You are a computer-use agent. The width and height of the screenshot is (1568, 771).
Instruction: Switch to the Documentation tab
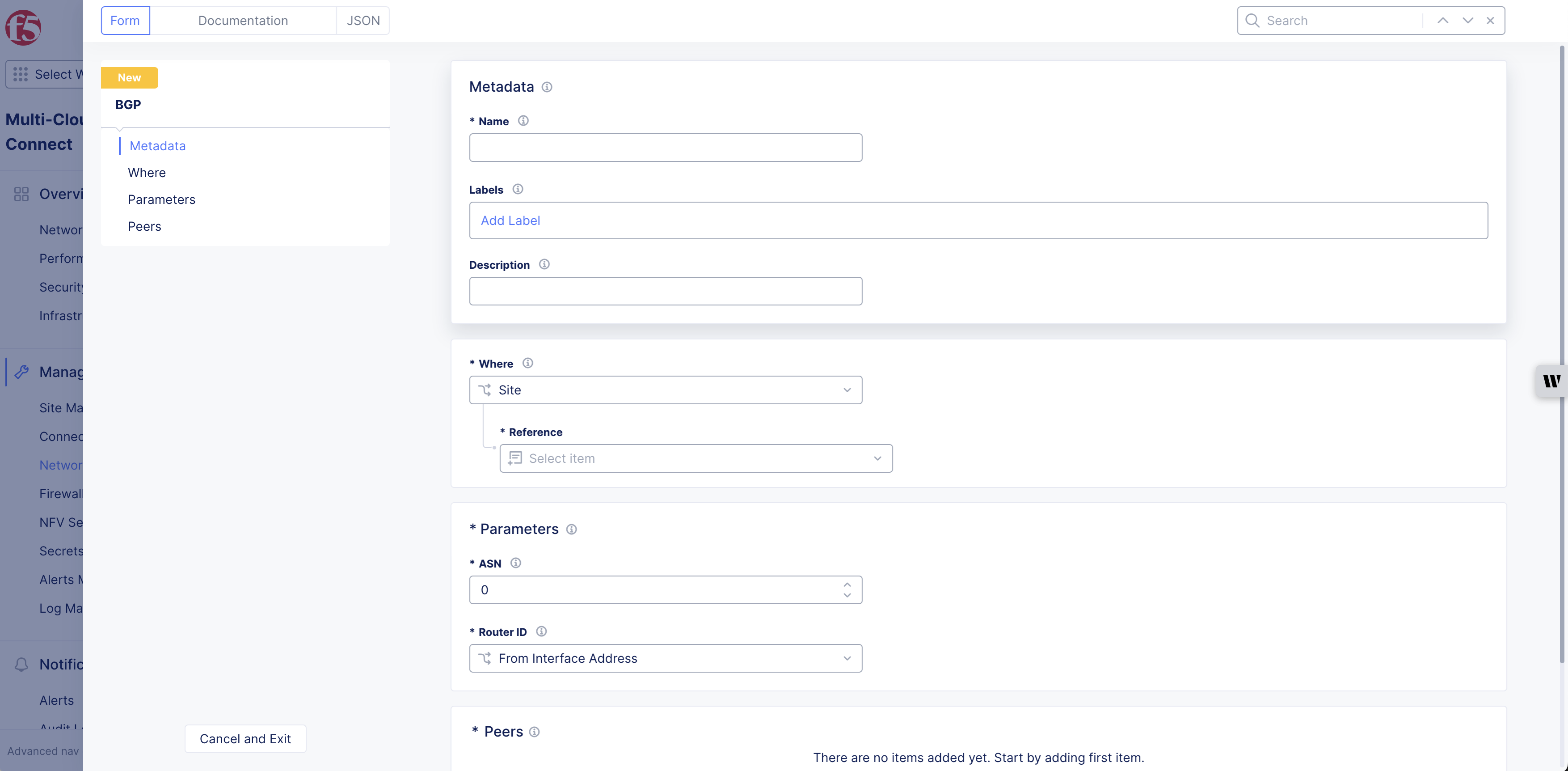point(243,21)
